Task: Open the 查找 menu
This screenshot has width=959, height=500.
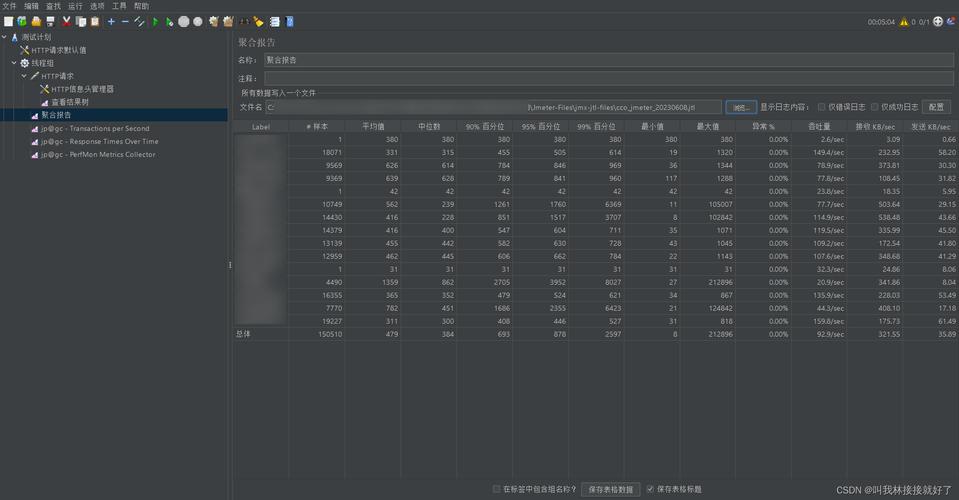Action: point(53,6)
